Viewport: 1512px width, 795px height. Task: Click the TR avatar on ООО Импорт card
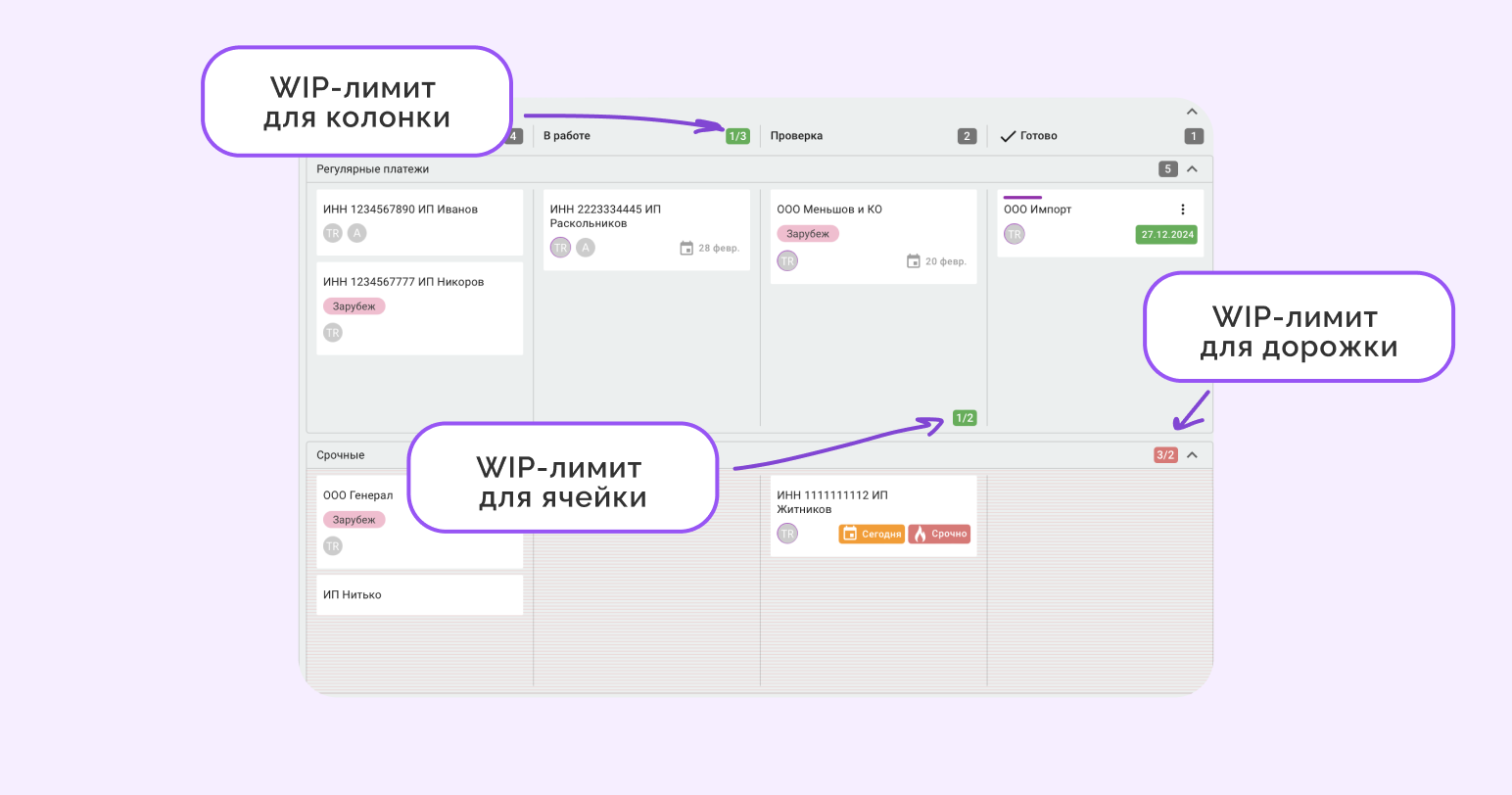[1015, 234]
